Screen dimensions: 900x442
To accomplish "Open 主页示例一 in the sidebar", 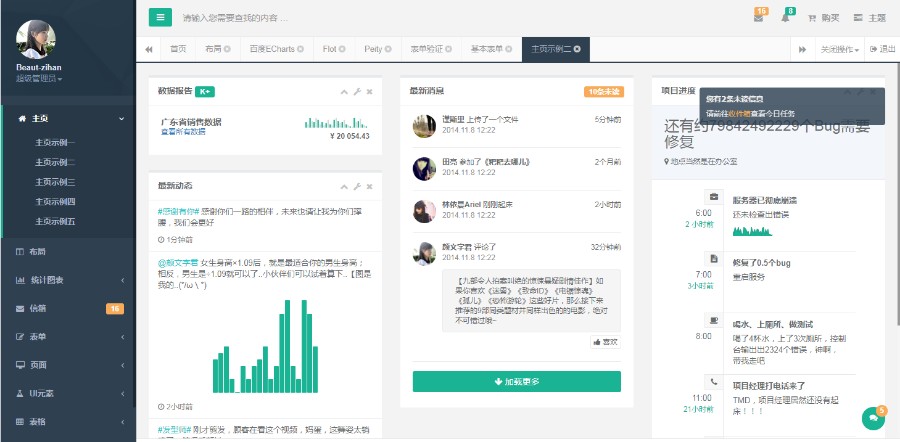I will (55, 143).
